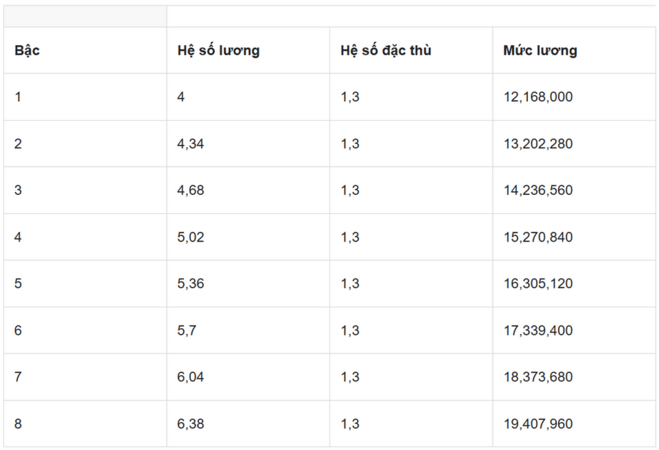This screenshot has height=450, width=659.
Task: Click the 14,236,560 cell
Action: tap(574, 190)
